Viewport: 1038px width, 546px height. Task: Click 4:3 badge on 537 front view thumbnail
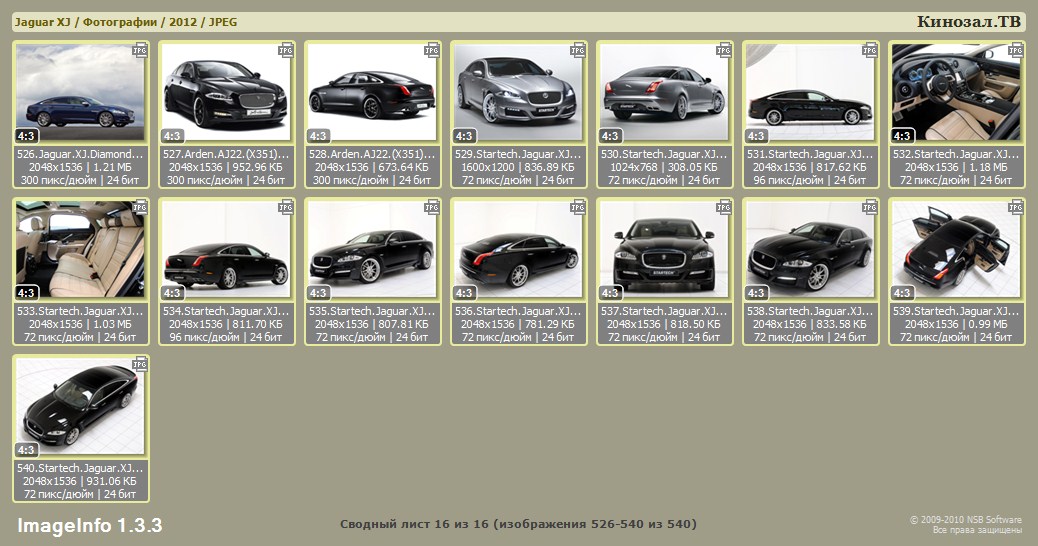611,293
